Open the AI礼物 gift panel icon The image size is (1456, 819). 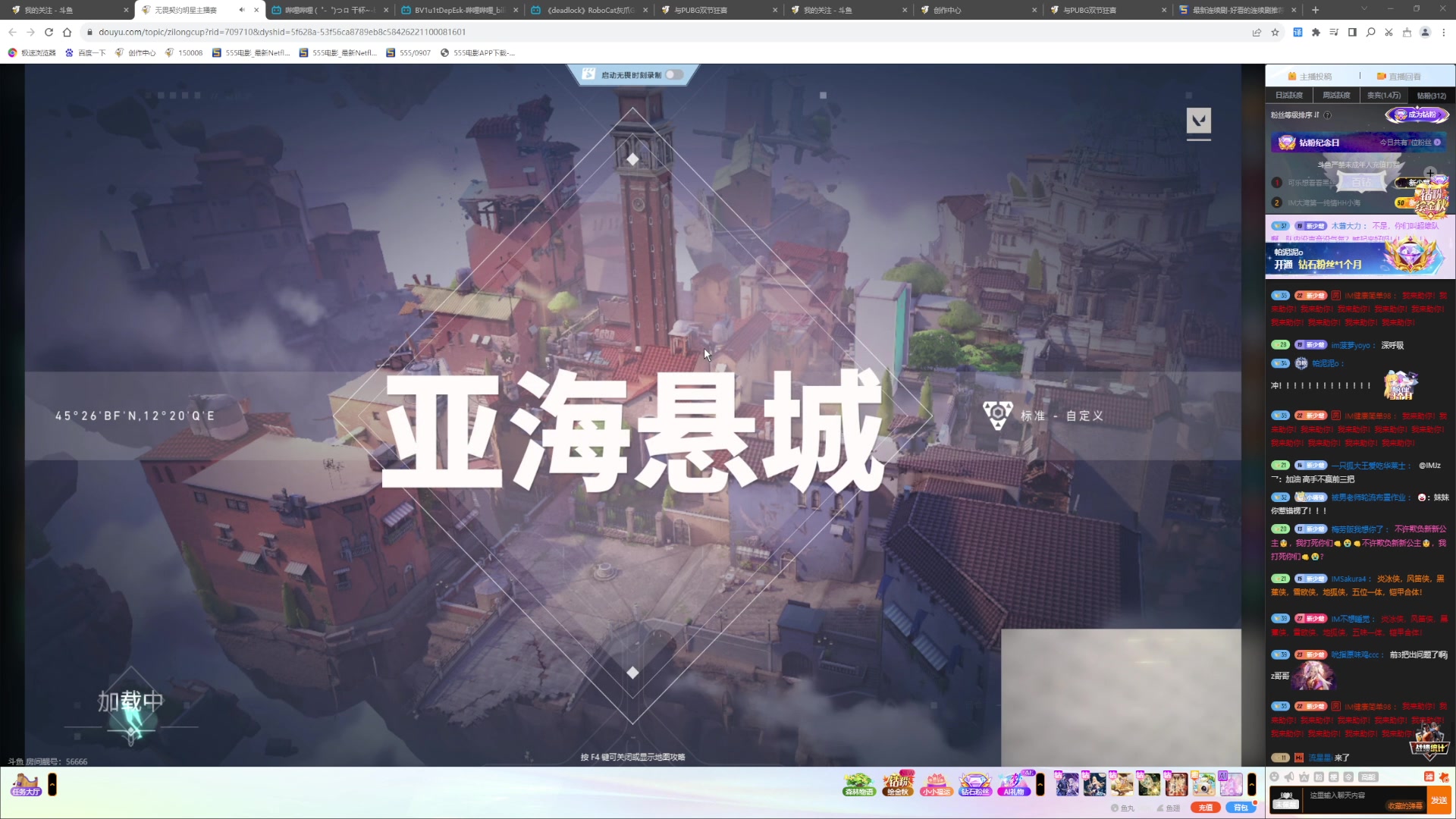1014,783
